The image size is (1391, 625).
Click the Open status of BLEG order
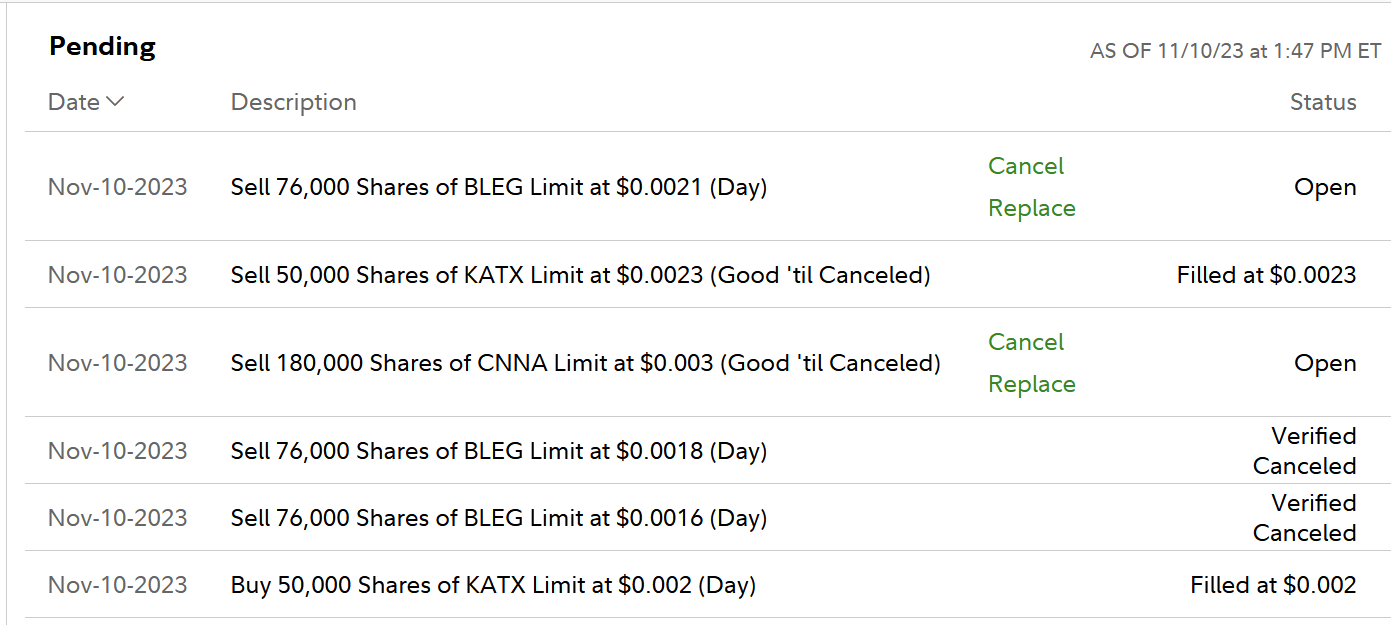coord(1325,187)
